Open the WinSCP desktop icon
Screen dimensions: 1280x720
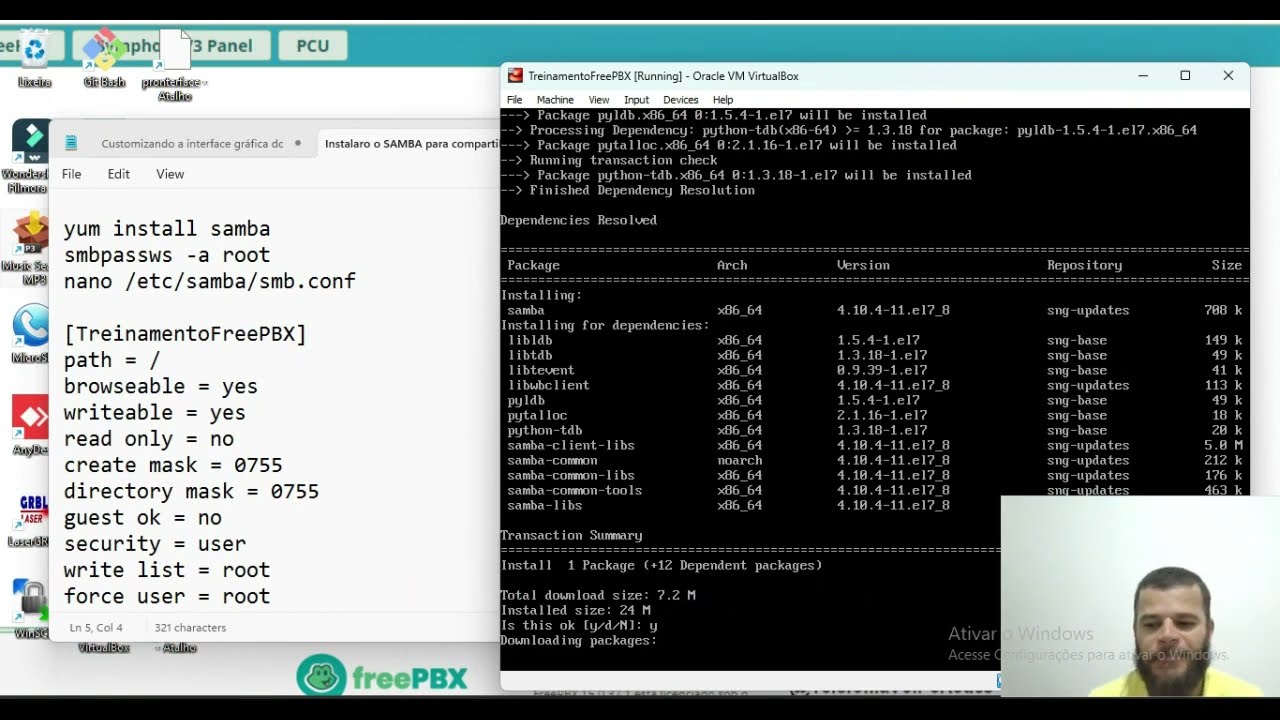click(x=30, y=610)
